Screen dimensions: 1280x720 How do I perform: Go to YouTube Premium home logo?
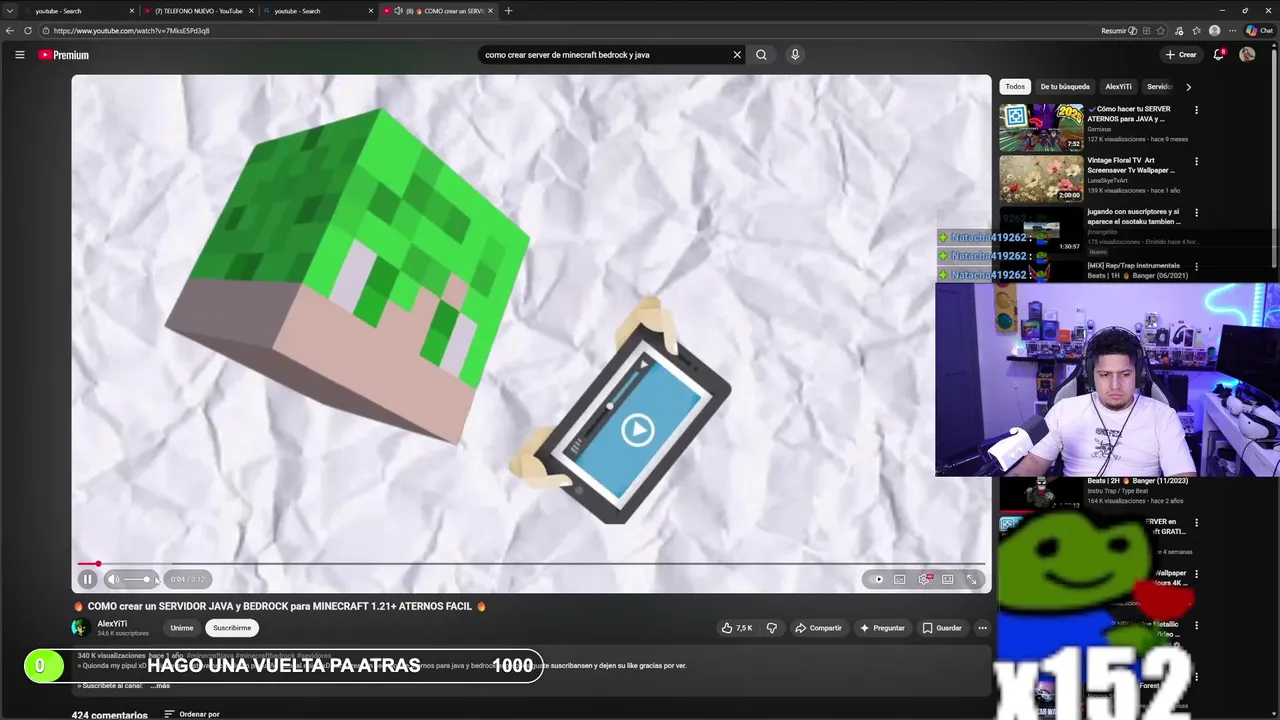64,55
